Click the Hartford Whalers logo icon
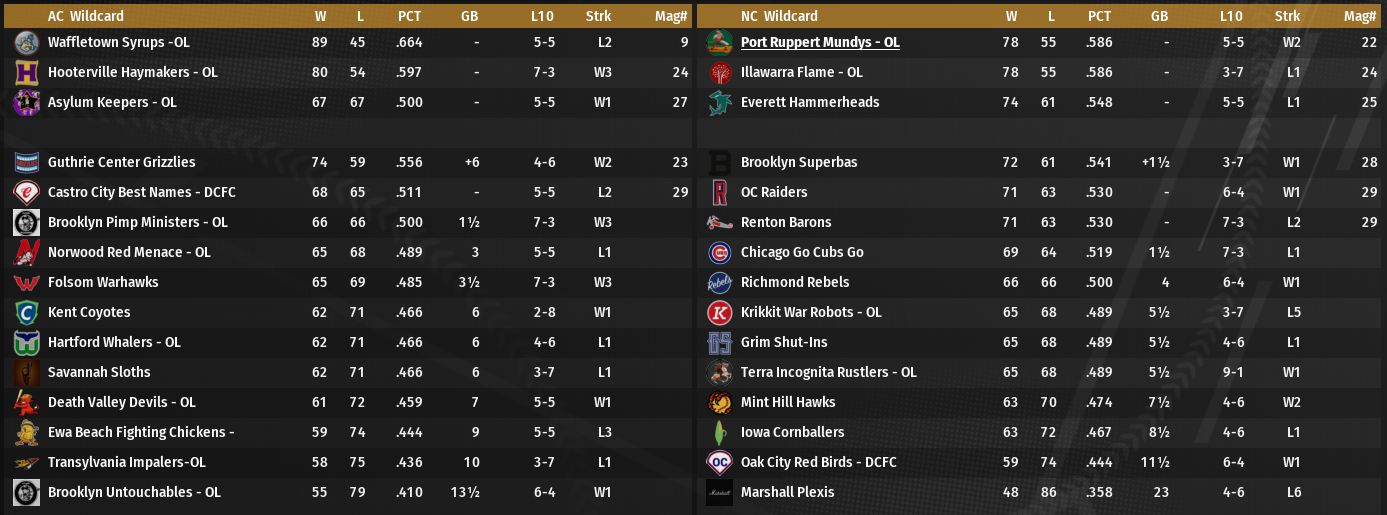The width and height of the screenshot is (1387, 515). coord(27,342)
